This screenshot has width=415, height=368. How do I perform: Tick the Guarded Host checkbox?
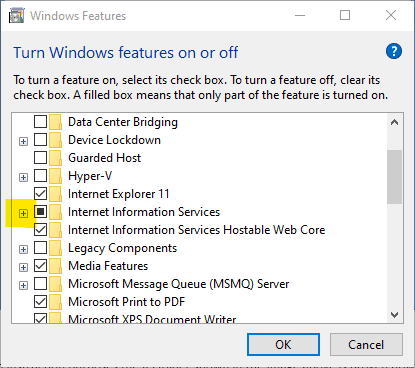pos(40,158)
